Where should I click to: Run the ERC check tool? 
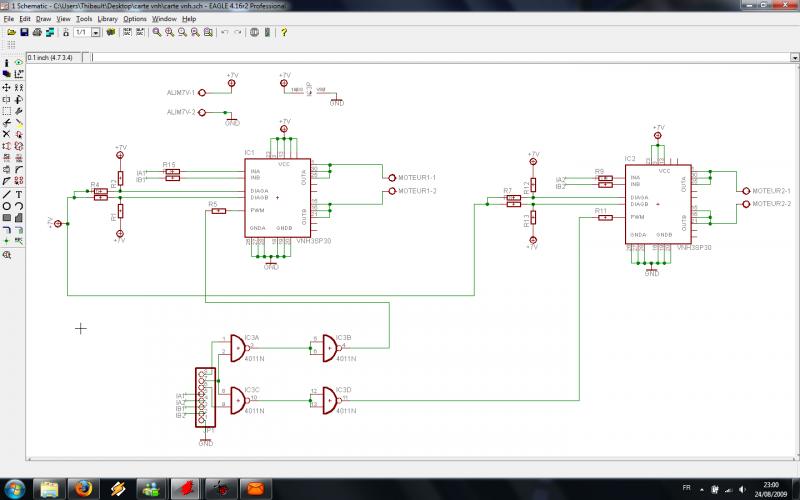point(7,255)
